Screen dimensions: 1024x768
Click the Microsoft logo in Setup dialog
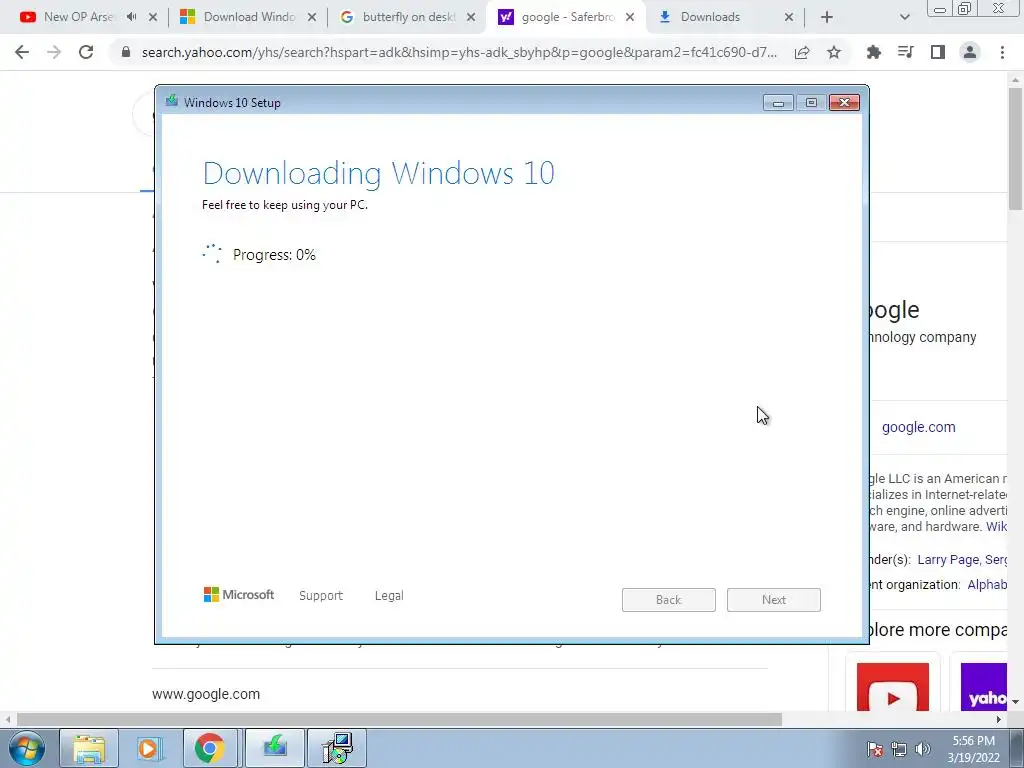(x=239, y=594)
